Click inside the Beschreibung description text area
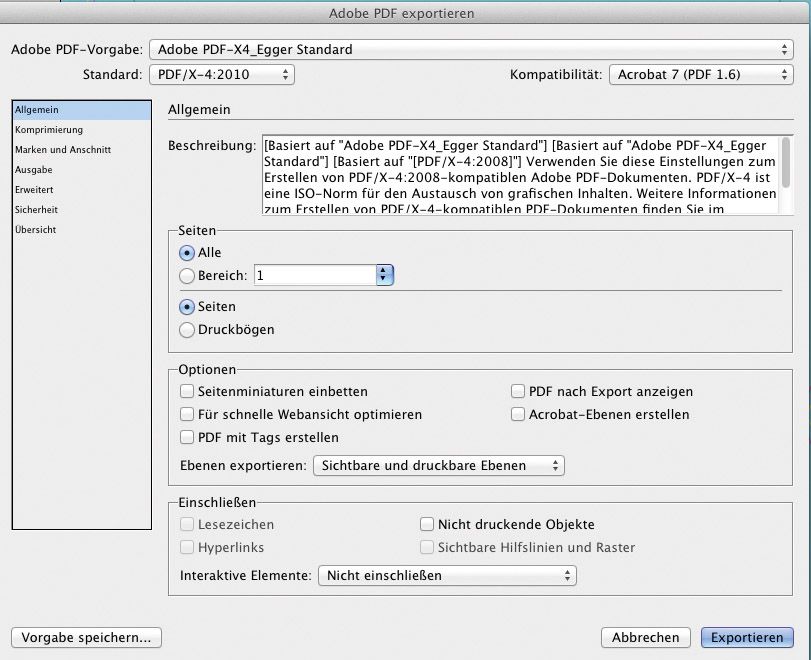811x660 pixels. 521,175
